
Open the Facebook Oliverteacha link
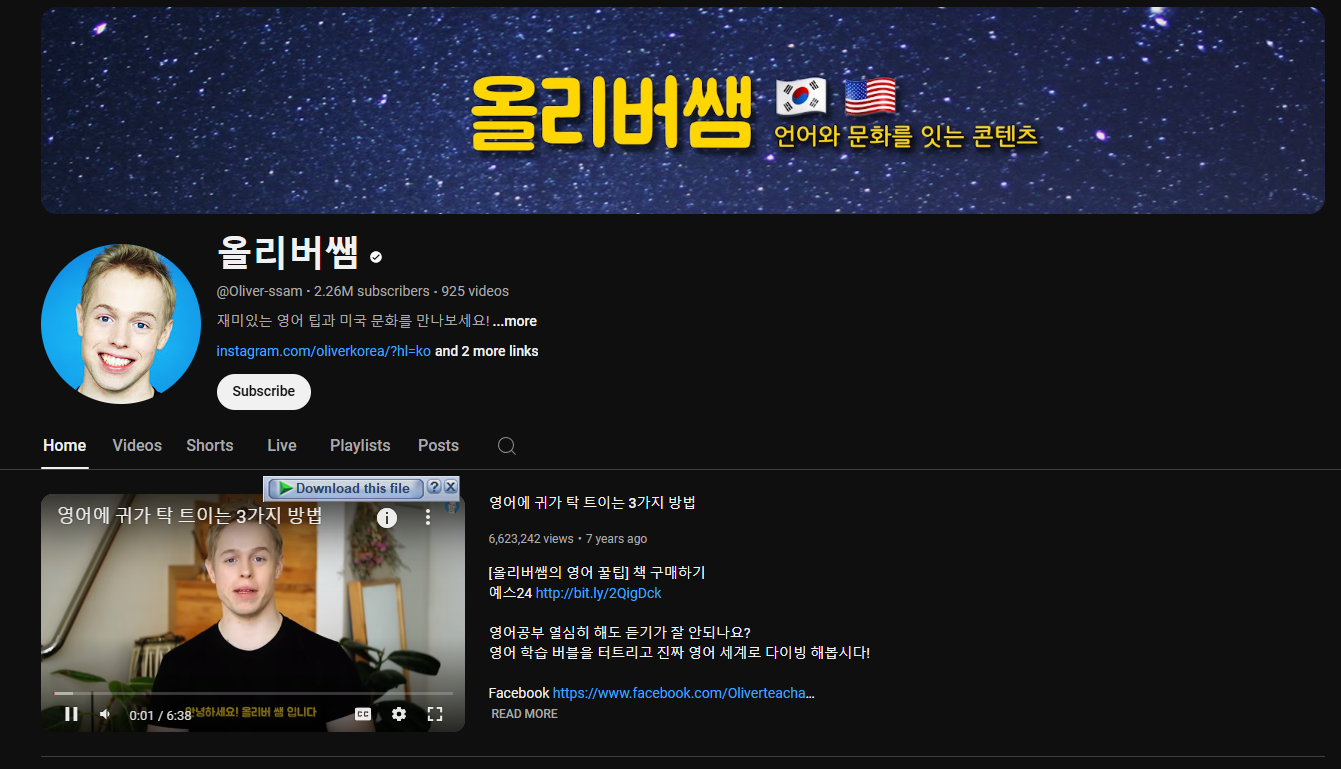(x=684, y=693)
